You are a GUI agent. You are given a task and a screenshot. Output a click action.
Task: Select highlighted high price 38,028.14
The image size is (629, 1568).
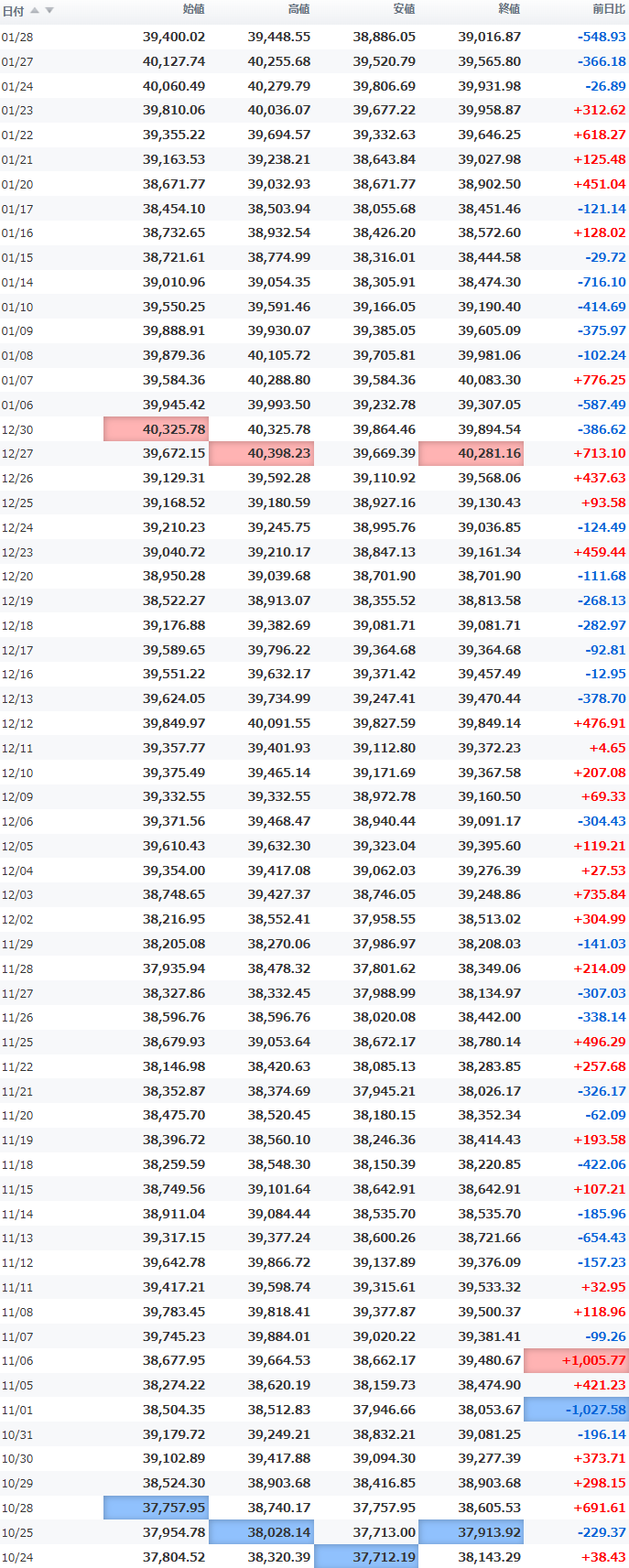pos(261,1532)
